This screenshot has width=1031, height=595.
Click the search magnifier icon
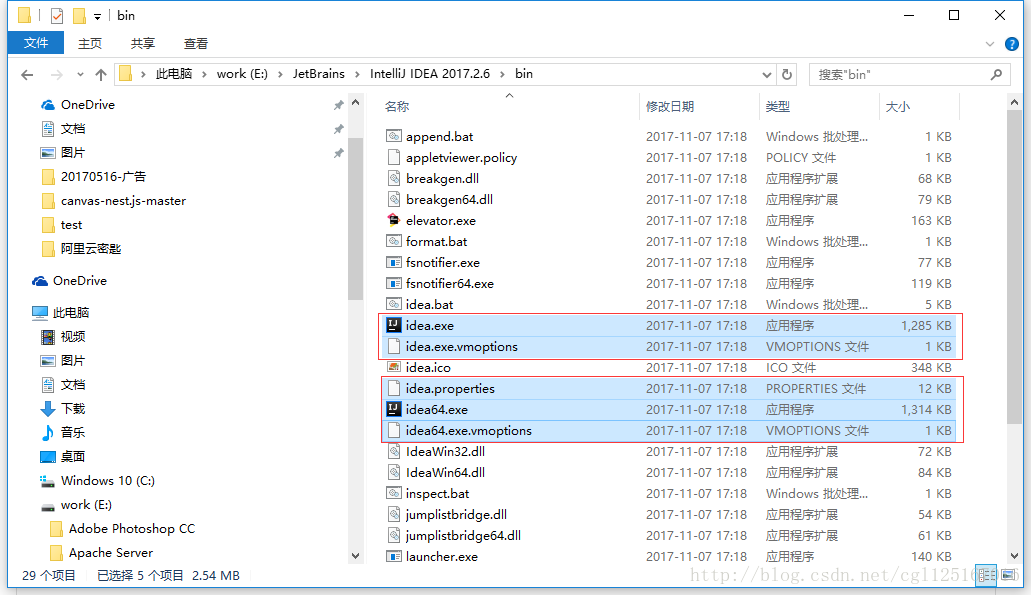[x=997, y=74]
